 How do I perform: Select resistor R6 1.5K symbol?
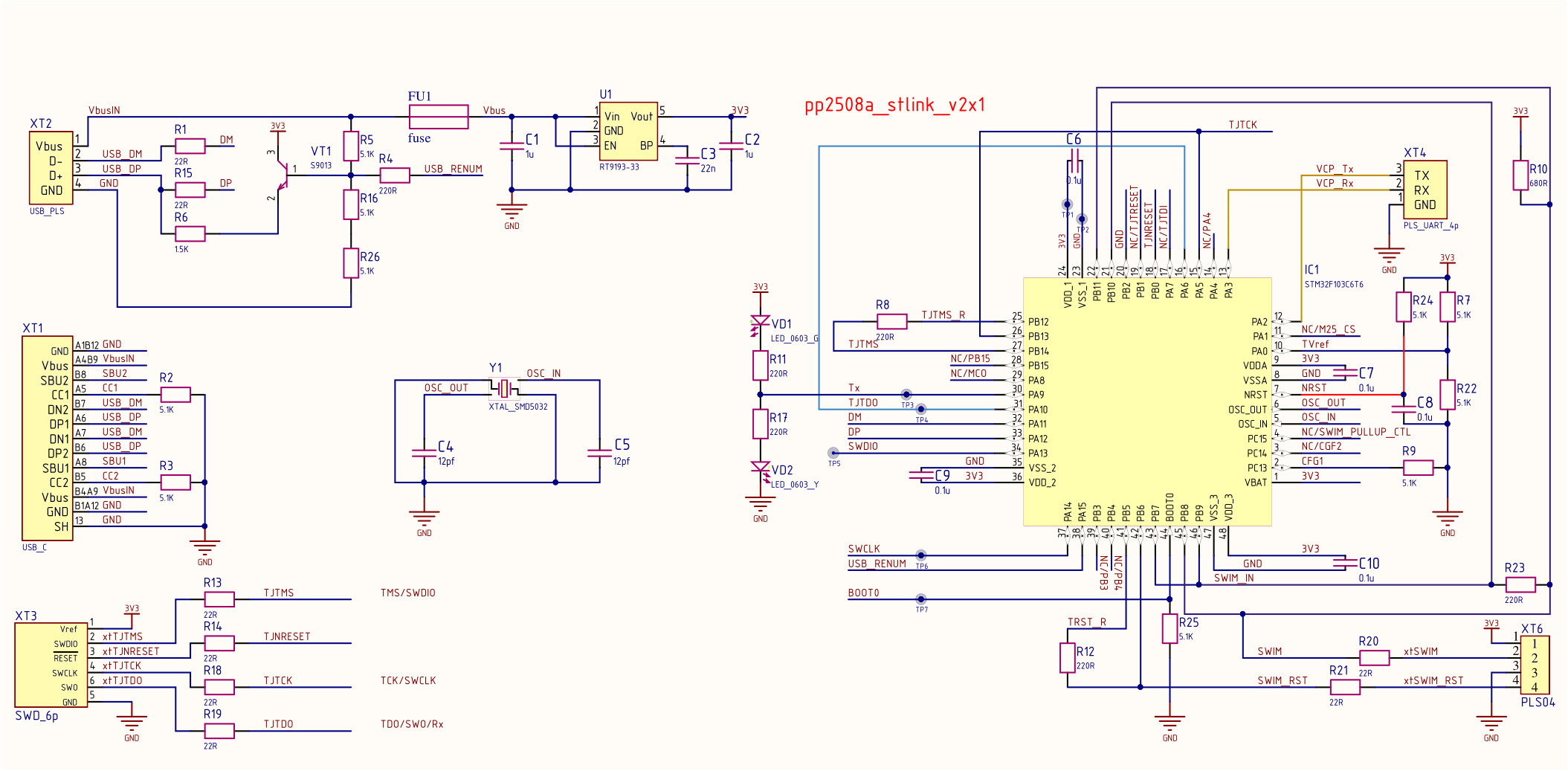[190, 233]
